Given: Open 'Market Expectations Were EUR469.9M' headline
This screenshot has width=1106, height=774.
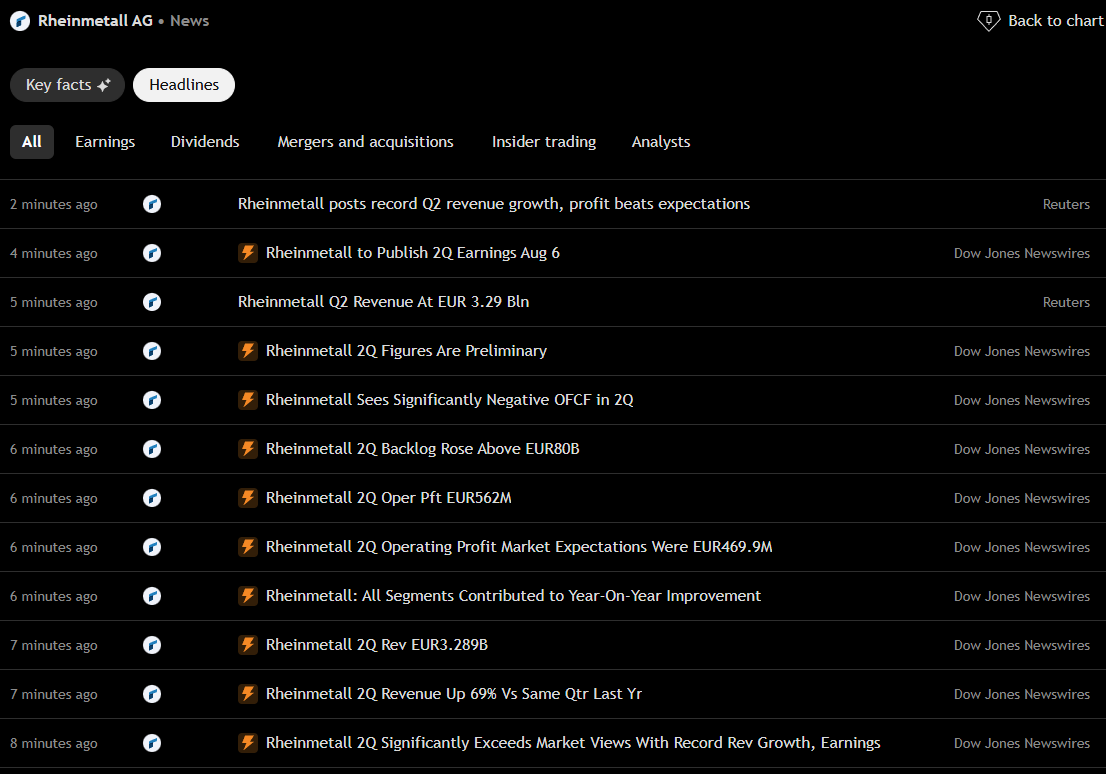Looking at the screenshot, I should pos(519,547).
